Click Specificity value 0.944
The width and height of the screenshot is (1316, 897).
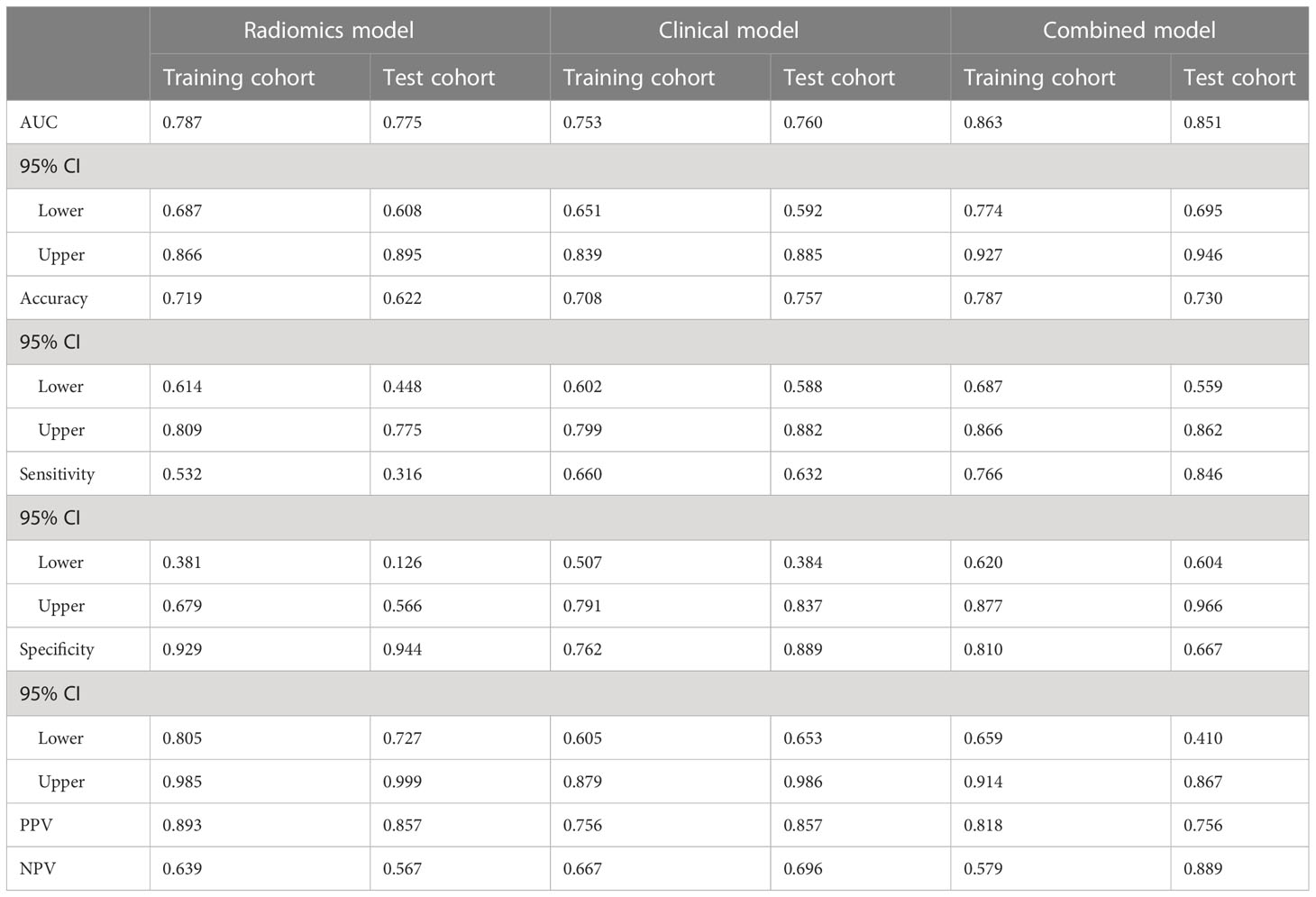pos(402,650)
